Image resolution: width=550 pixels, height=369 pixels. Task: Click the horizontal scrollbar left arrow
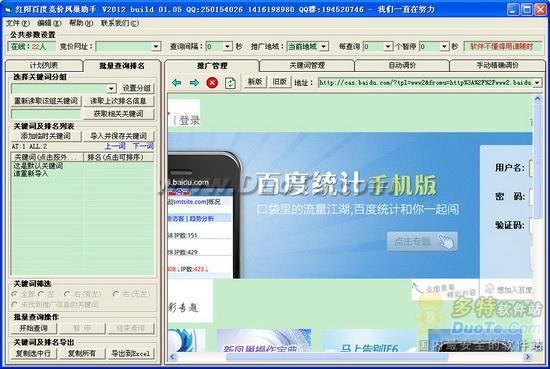[172, 357]
